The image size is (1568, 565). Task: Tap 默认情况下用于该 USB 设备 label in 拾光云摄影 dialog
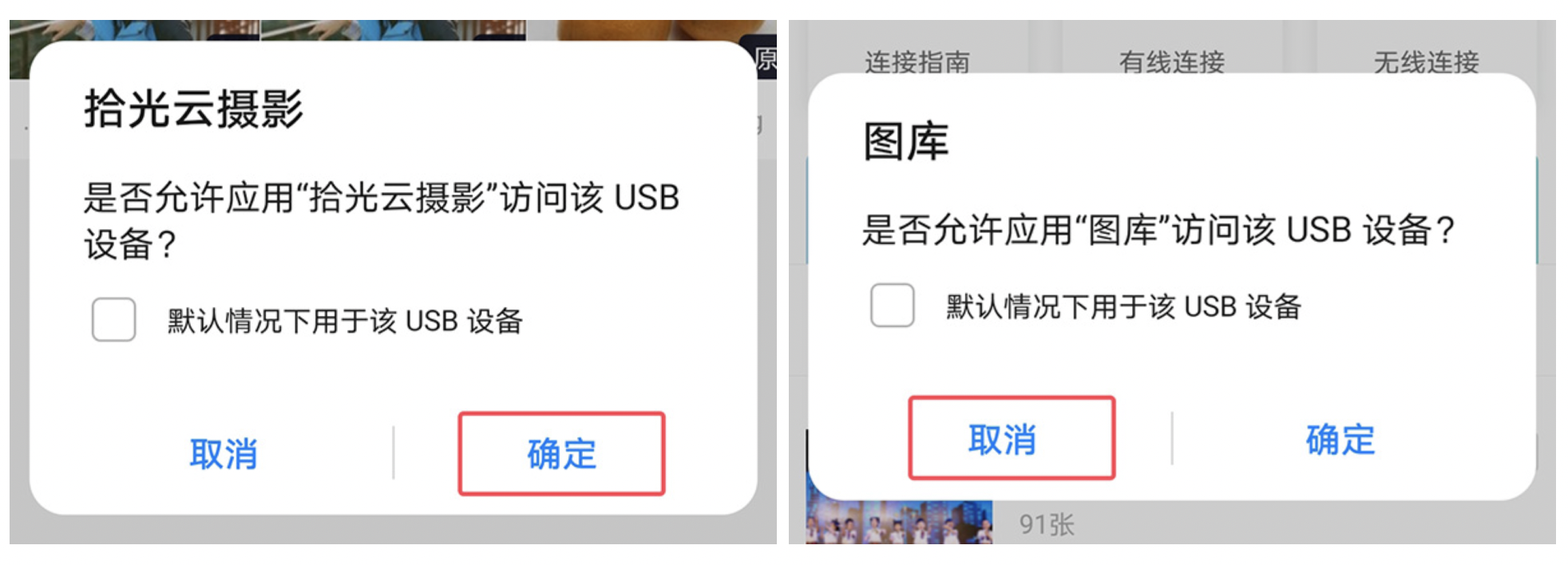(x=345, y=321)
